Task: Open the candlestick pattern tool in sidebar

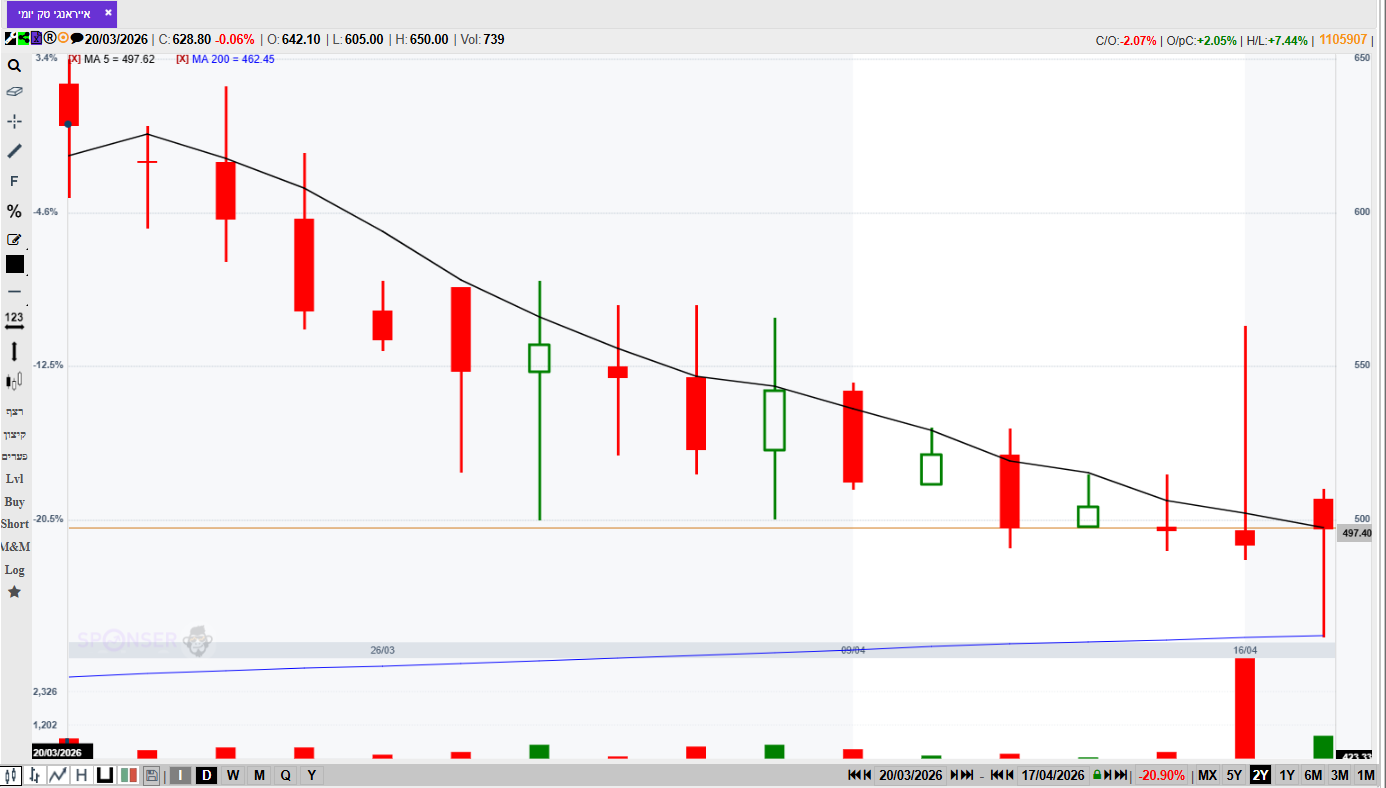Action: [x=14, y=381]
